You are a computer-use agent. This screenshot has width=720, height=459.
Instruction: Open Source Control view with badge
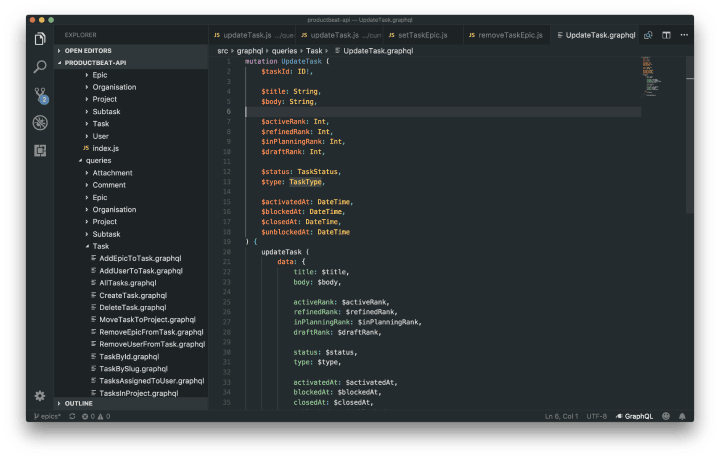coord(40,95)
